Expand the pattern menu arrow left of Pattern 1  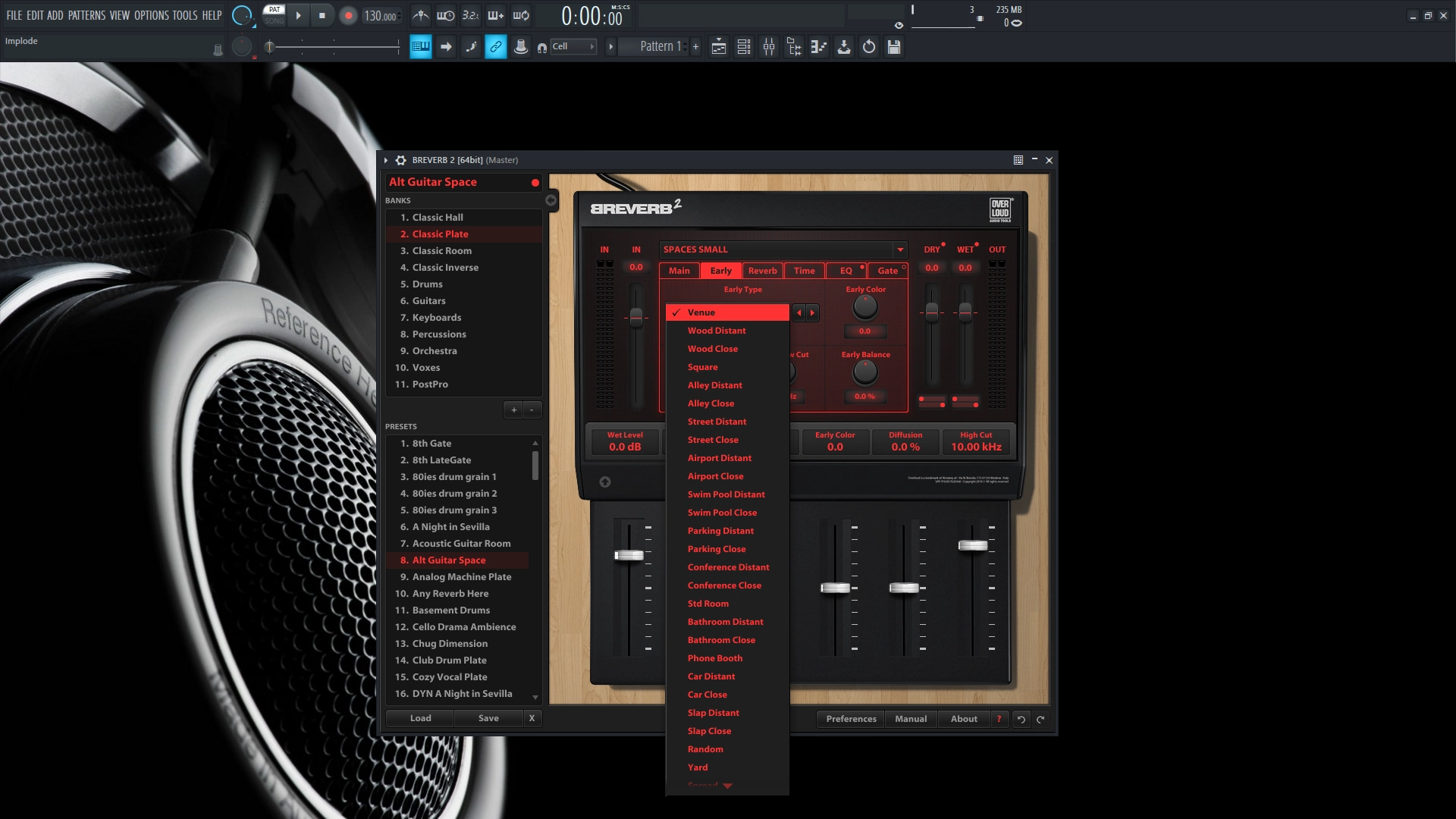coord(610,47)
